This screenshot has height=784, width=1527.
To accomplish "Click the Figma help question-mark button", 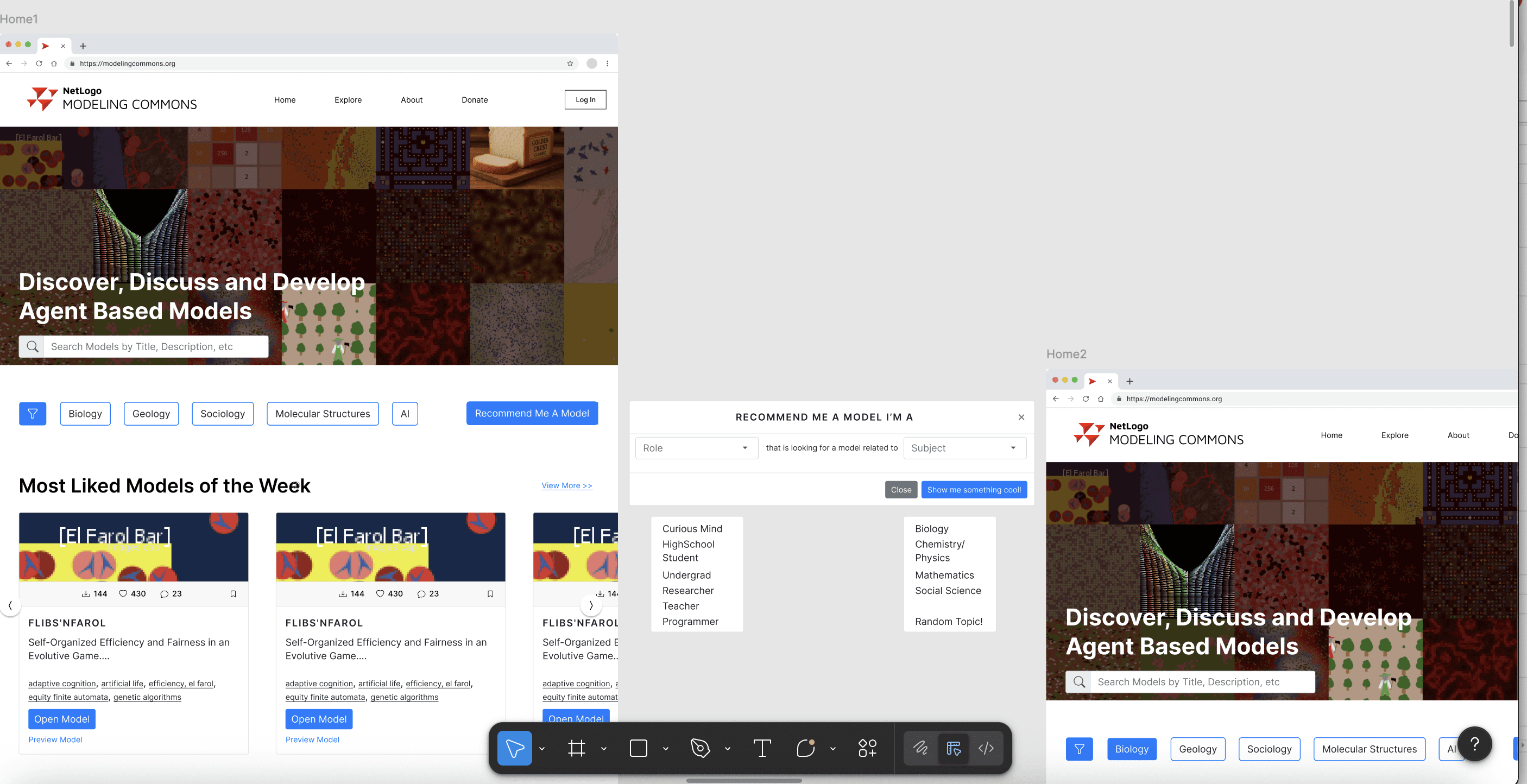I will pyautogui.click(x=1474, y=744).
